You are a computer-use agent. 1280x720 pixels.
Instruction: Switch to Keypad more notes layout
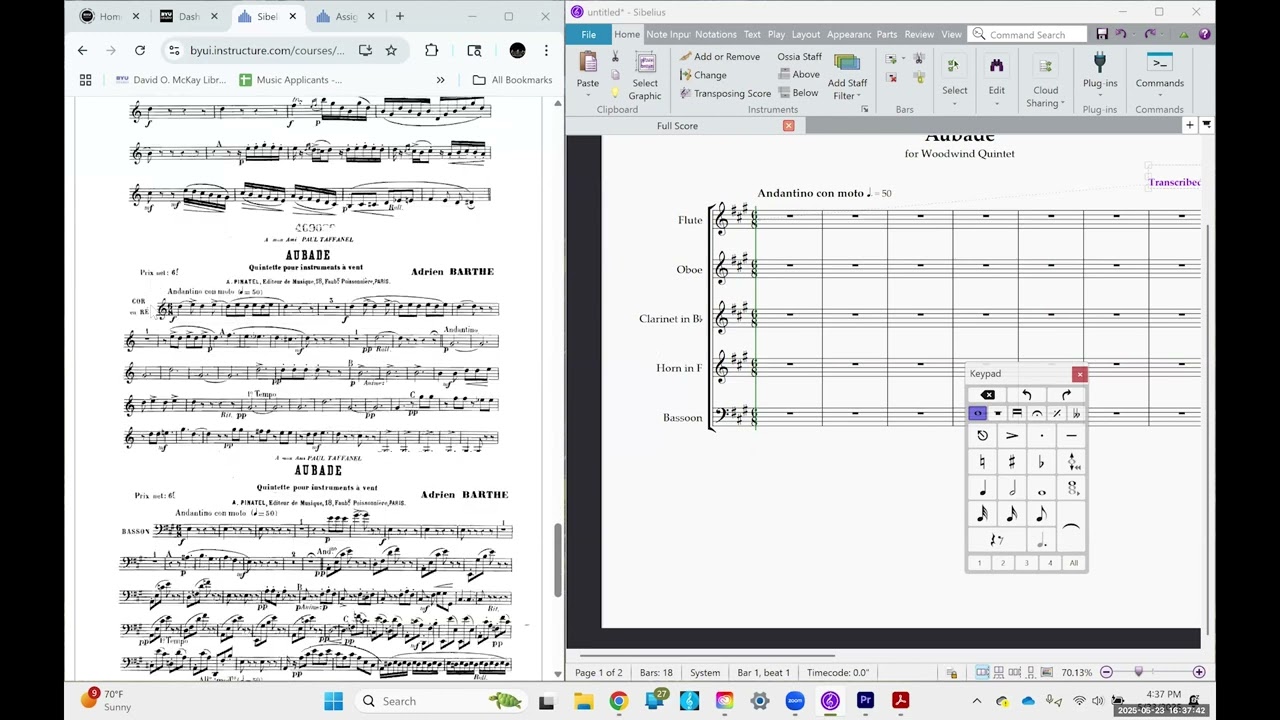point(997,413)
